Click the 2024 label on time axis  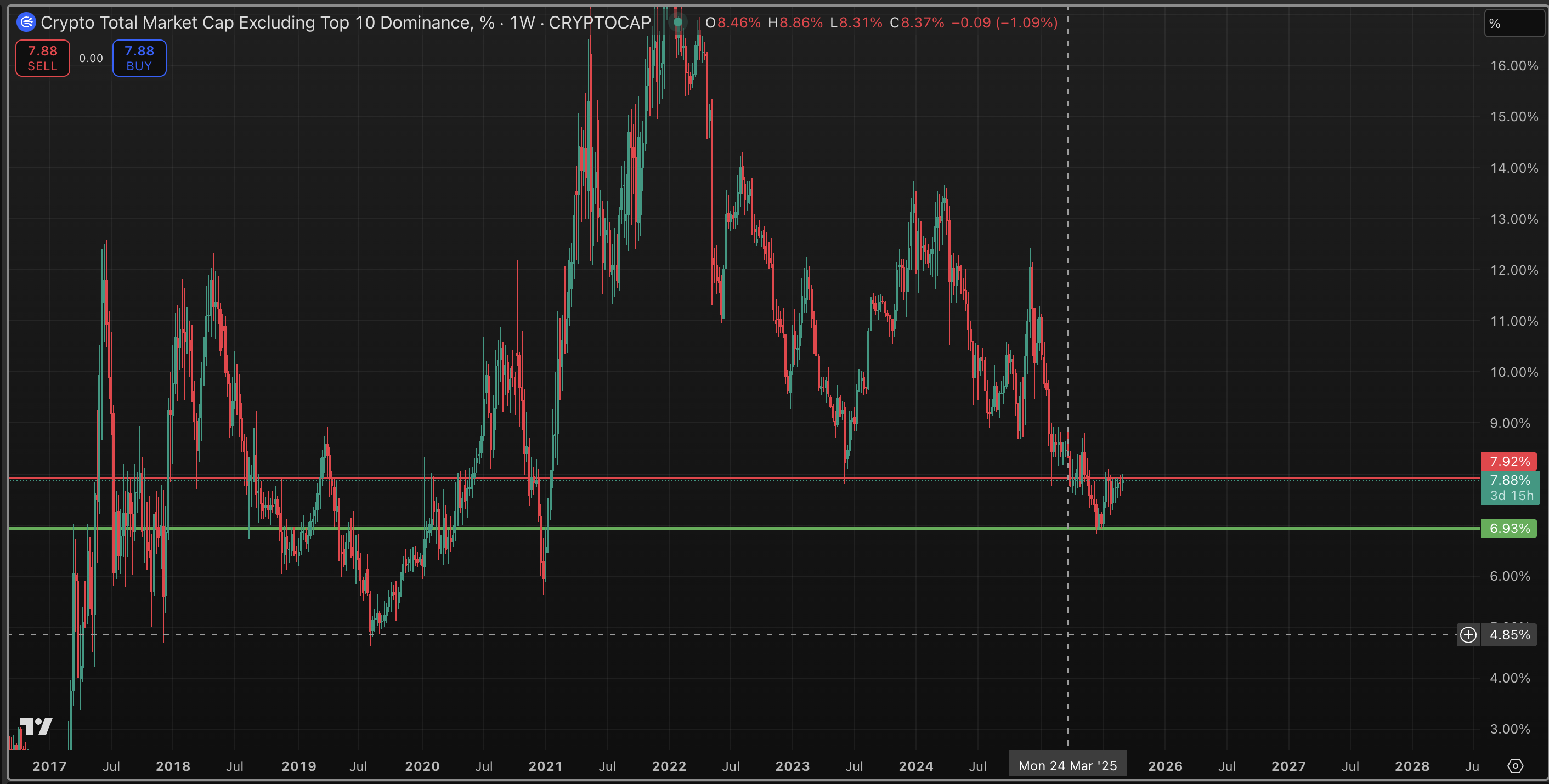(x=916, y=766)
